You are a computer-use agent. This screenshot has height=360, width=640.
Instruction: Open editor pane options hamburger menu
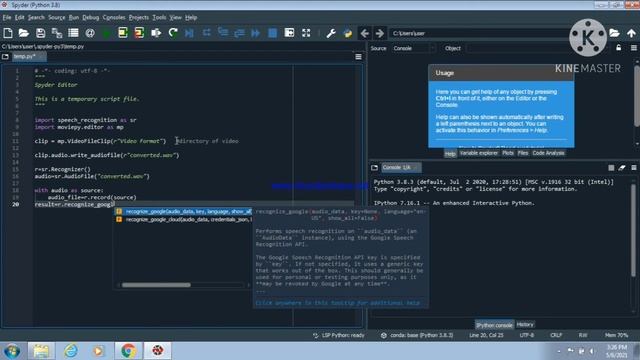click(358, 57)
